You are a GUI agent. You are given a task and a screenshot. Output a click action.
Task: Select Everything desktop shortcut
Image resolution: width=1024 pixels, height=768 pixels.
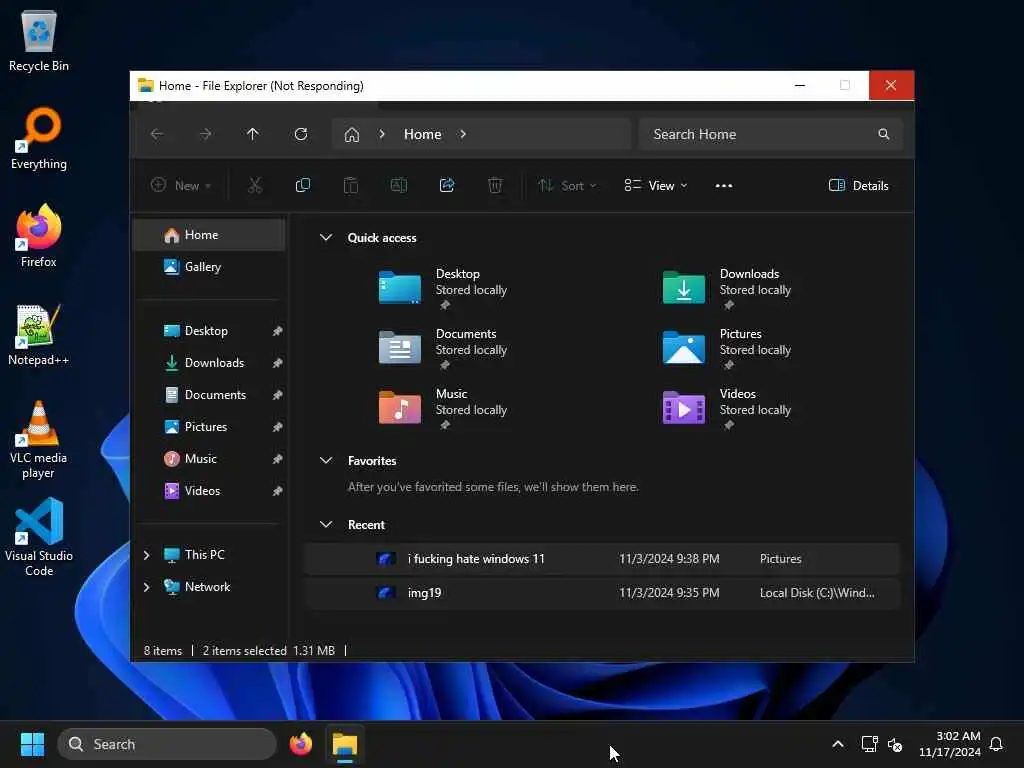(39, 138)
